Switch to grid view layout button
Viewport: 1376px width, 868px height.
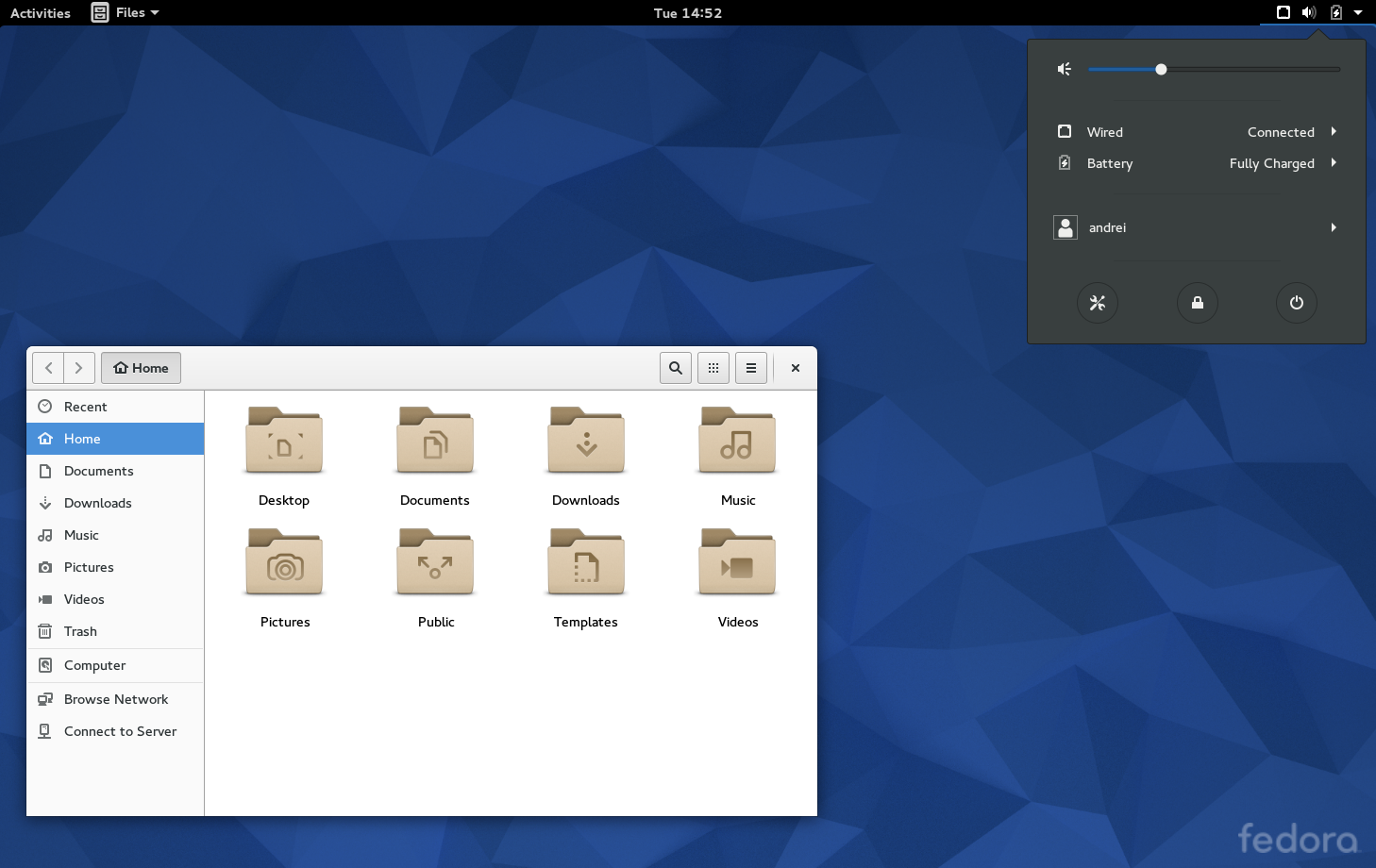click(x=713, y=368)
